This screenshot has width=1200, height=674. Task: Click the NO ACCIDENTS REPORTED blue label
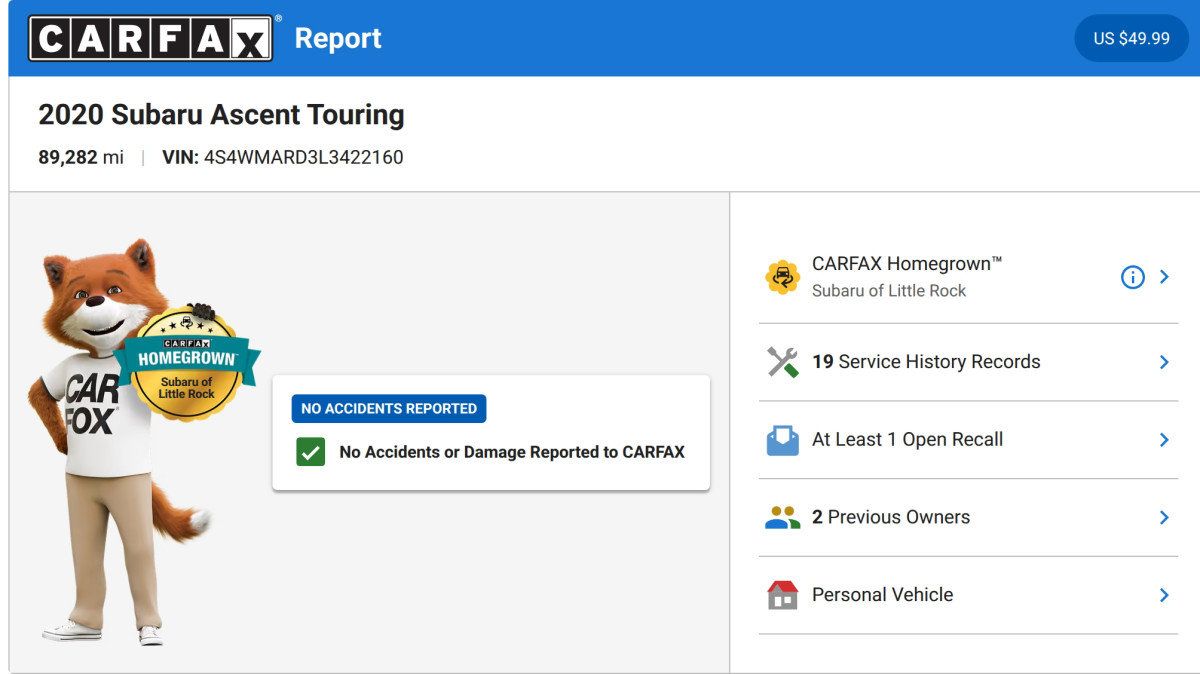pos(389,408)
